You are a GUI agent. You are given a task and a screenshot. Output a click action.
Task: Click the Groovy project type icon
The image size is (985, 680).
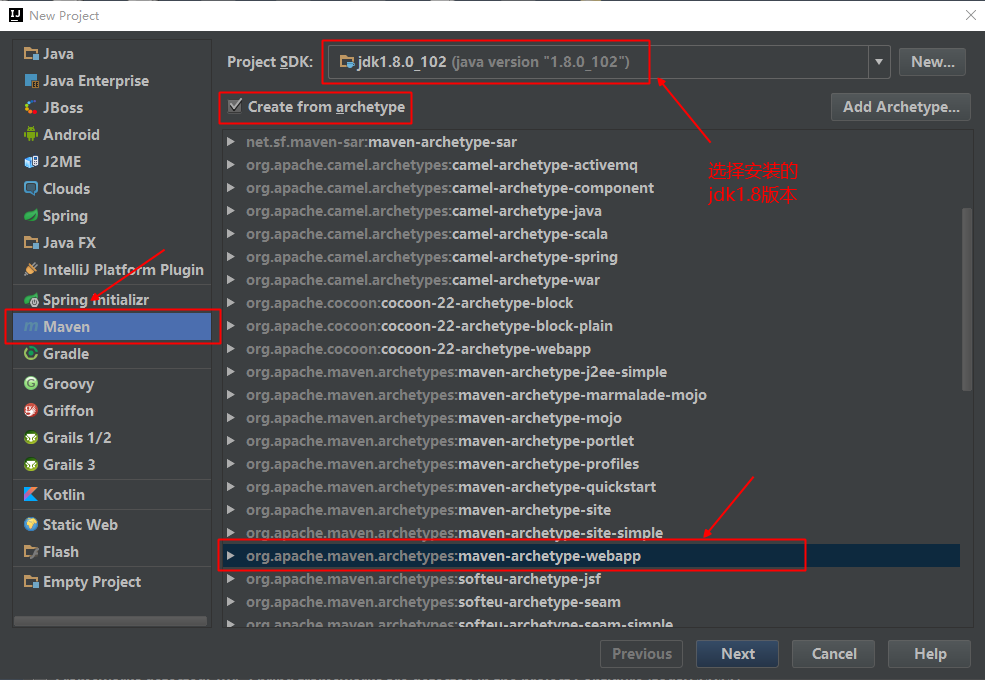[31, 384]
